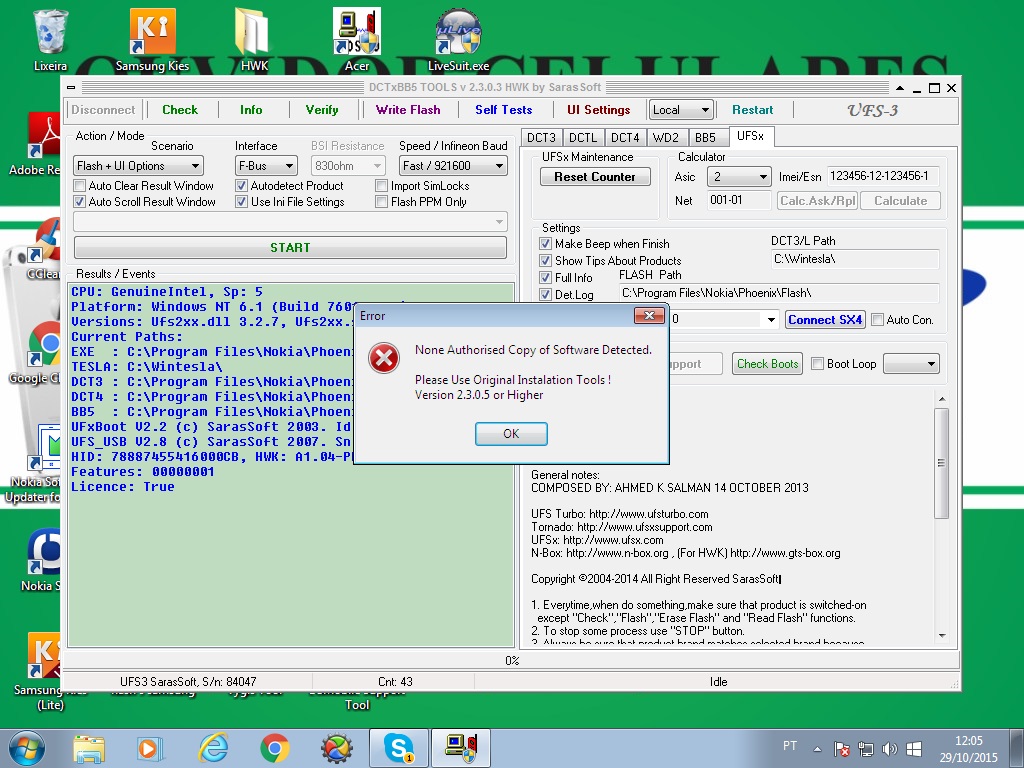1024x768 pixels.
Task: Launch the LiveSuit.exe desktop shortcut
Action: [458, 39]
